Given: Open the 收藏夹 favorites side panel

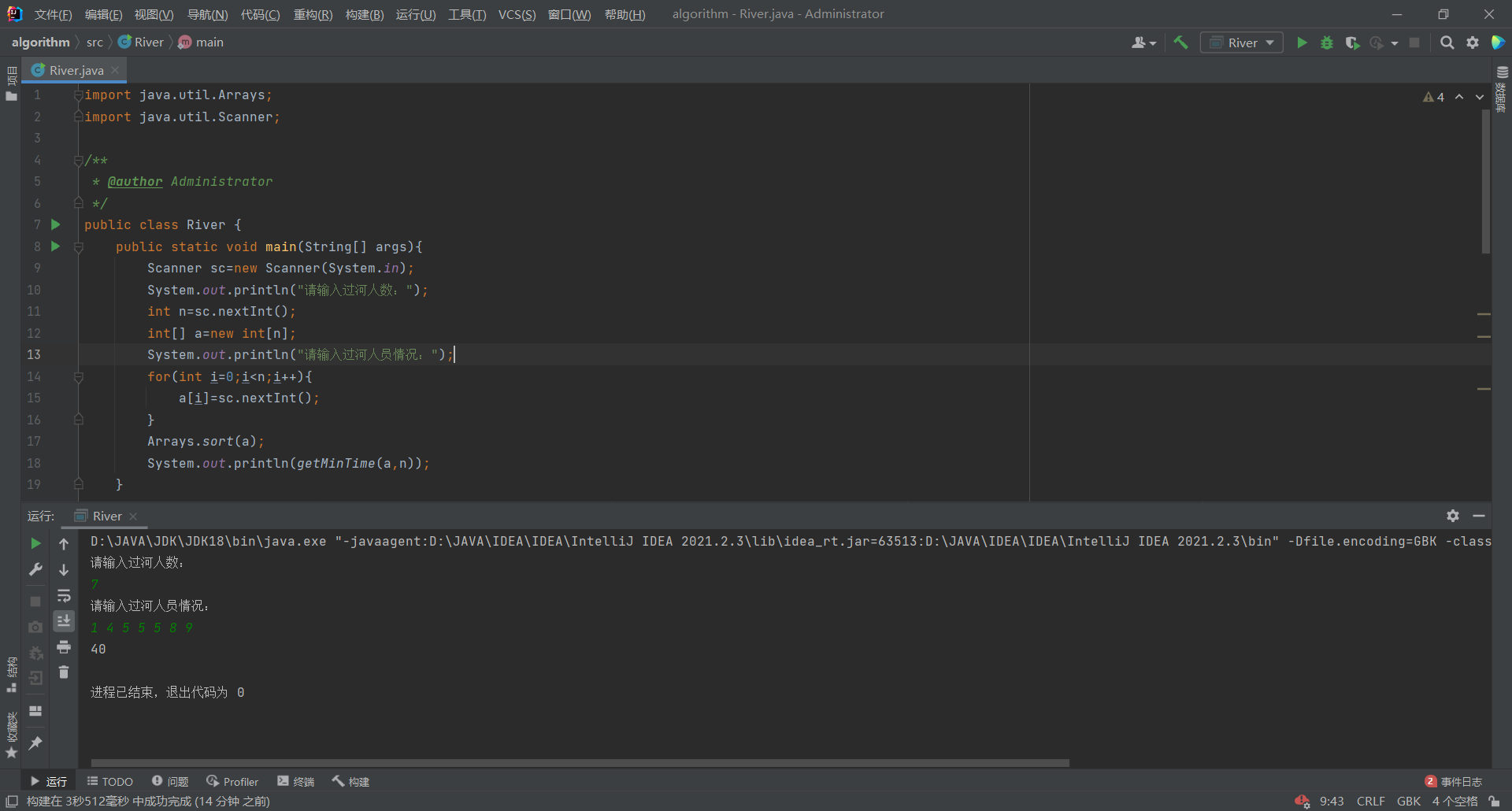Looking at the screenshot, I should tap(12, 735).
